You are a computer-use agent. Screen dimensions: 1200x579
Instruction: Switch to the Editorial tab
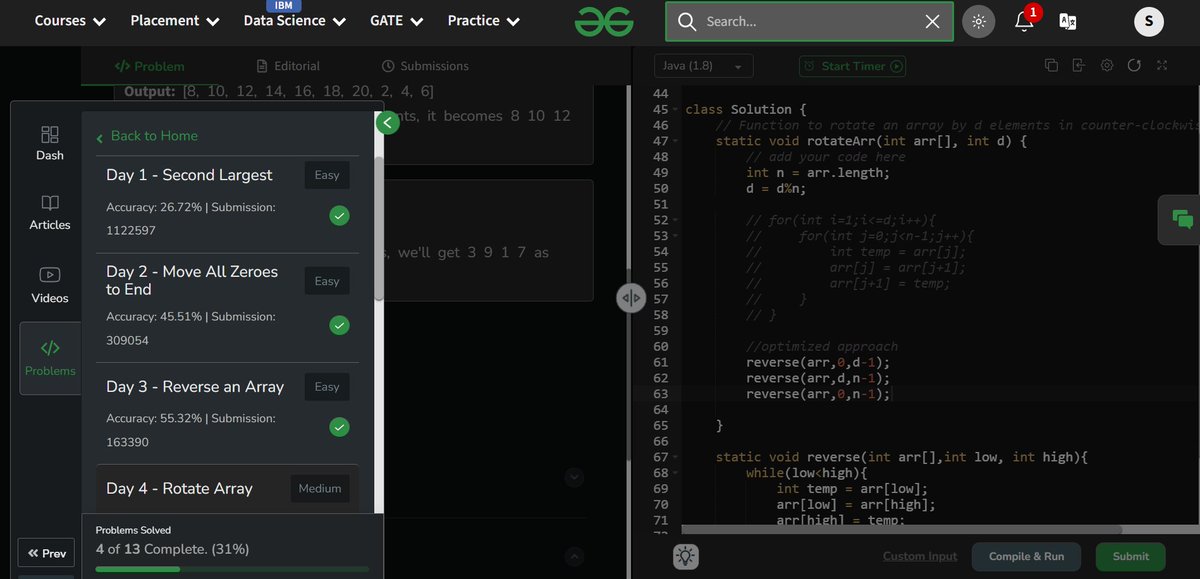(288, 66)
